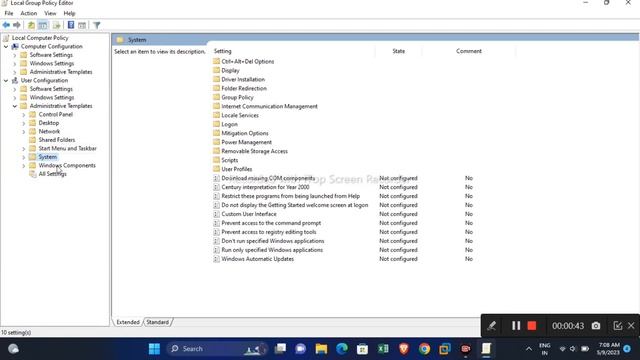Open the Ctrl+Alt+Del Options folder

point(247,62)
